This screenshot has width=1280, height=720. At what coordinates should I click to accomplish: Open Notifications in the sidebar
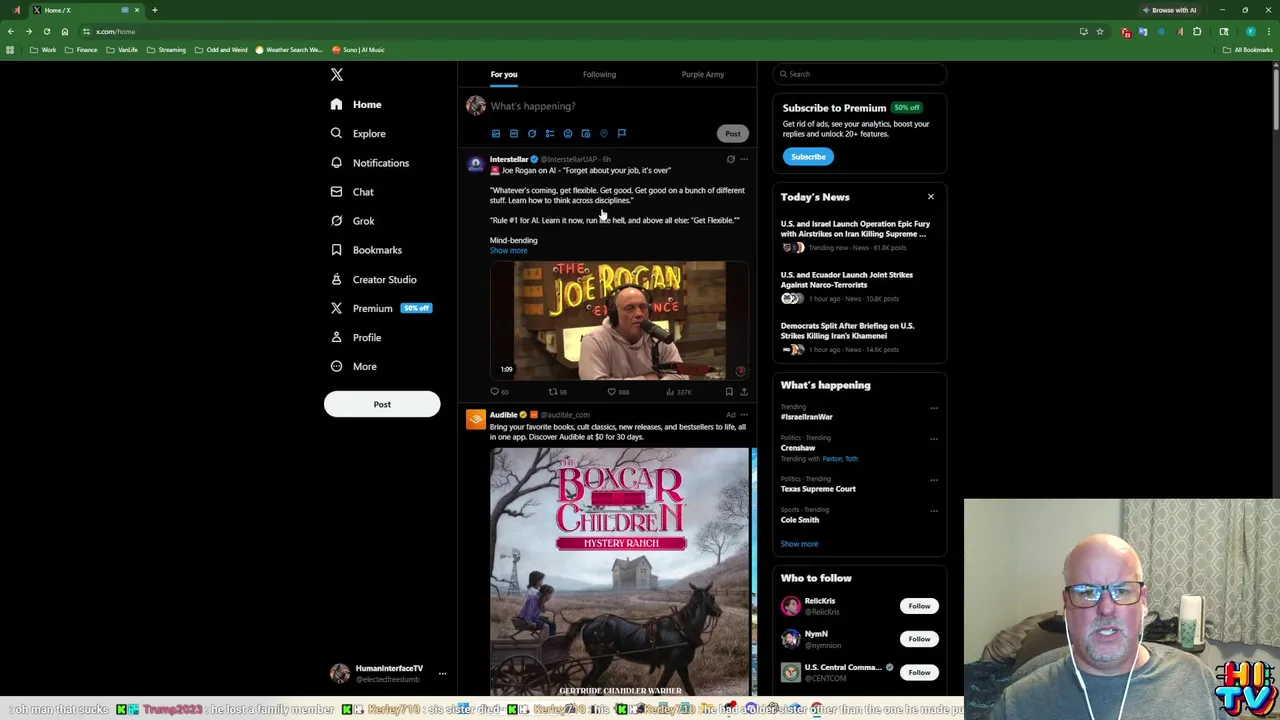(x=370, y=163)
